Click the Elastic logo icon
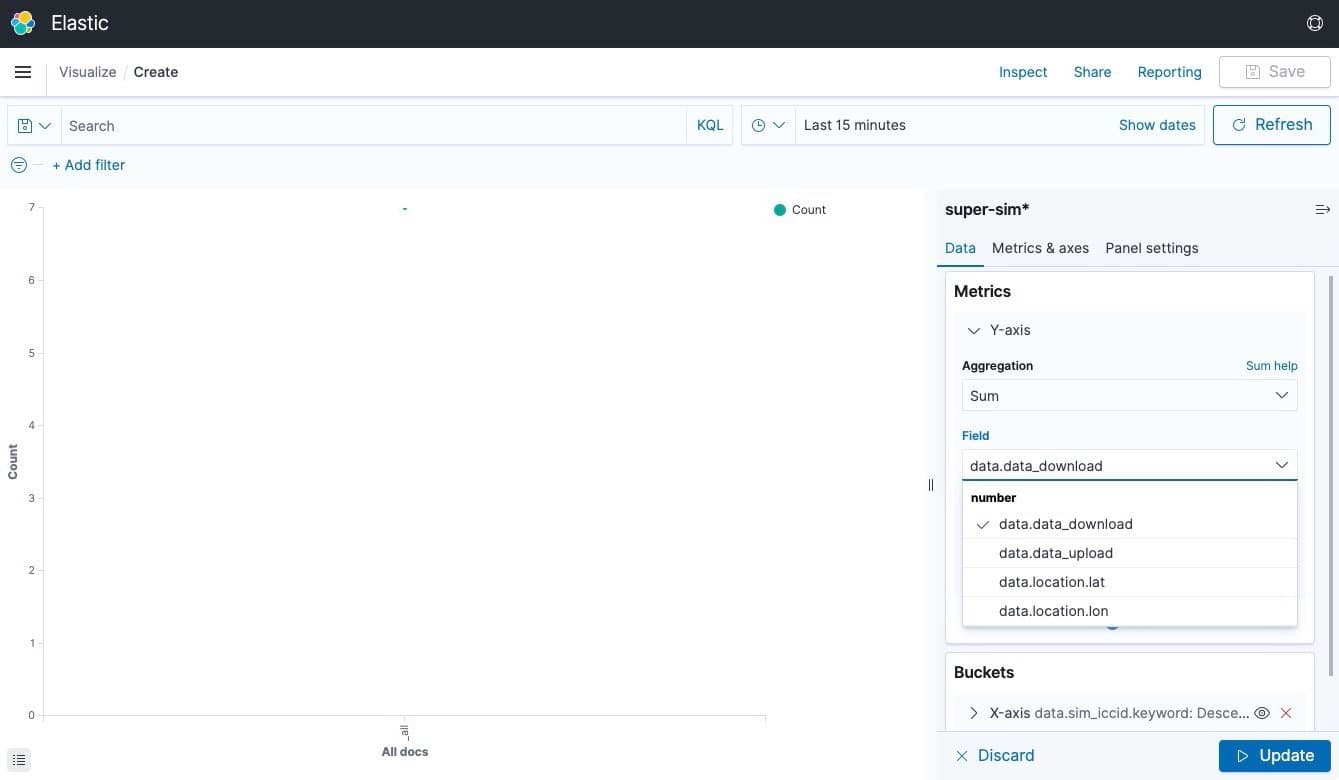The image size is (1339, 780). [x=23, y=23]
